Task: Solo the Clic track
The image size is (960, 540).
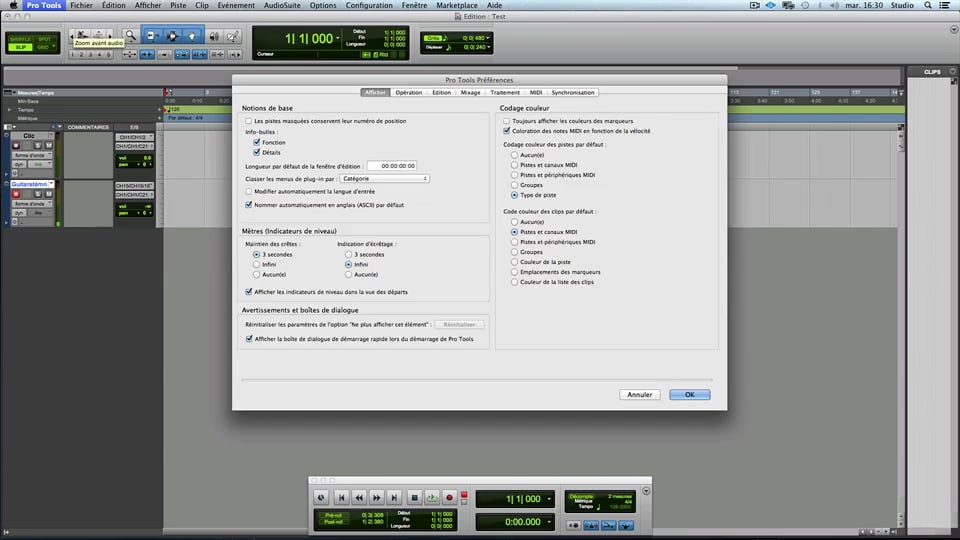Action: (37, 145)
